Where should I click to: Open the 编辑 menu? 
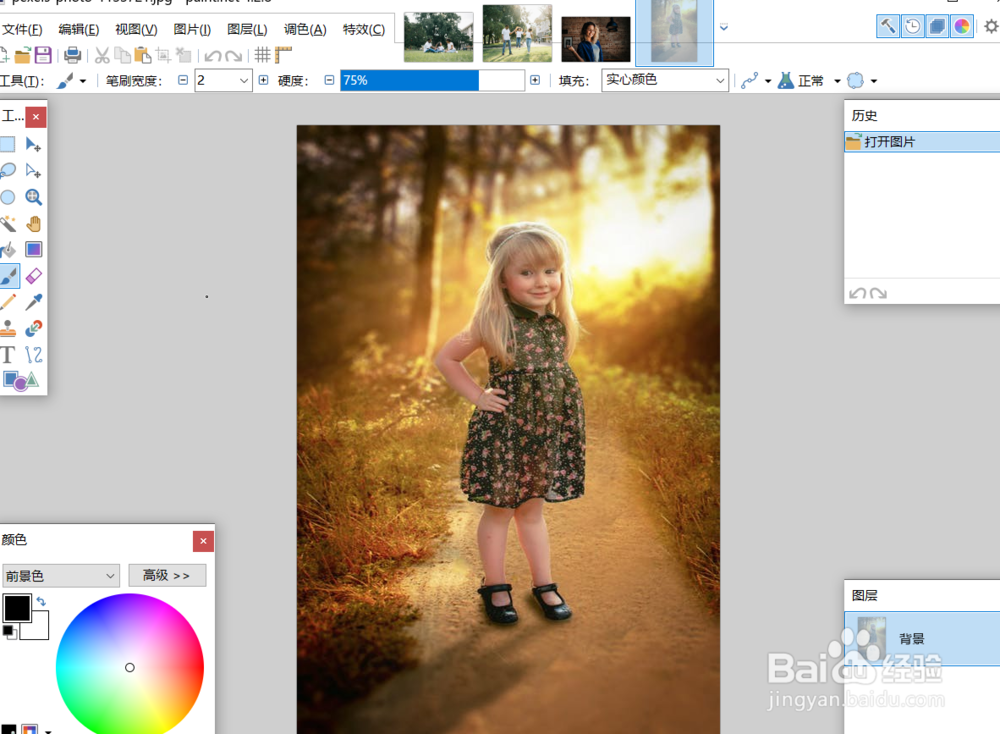tap(79, 30)
